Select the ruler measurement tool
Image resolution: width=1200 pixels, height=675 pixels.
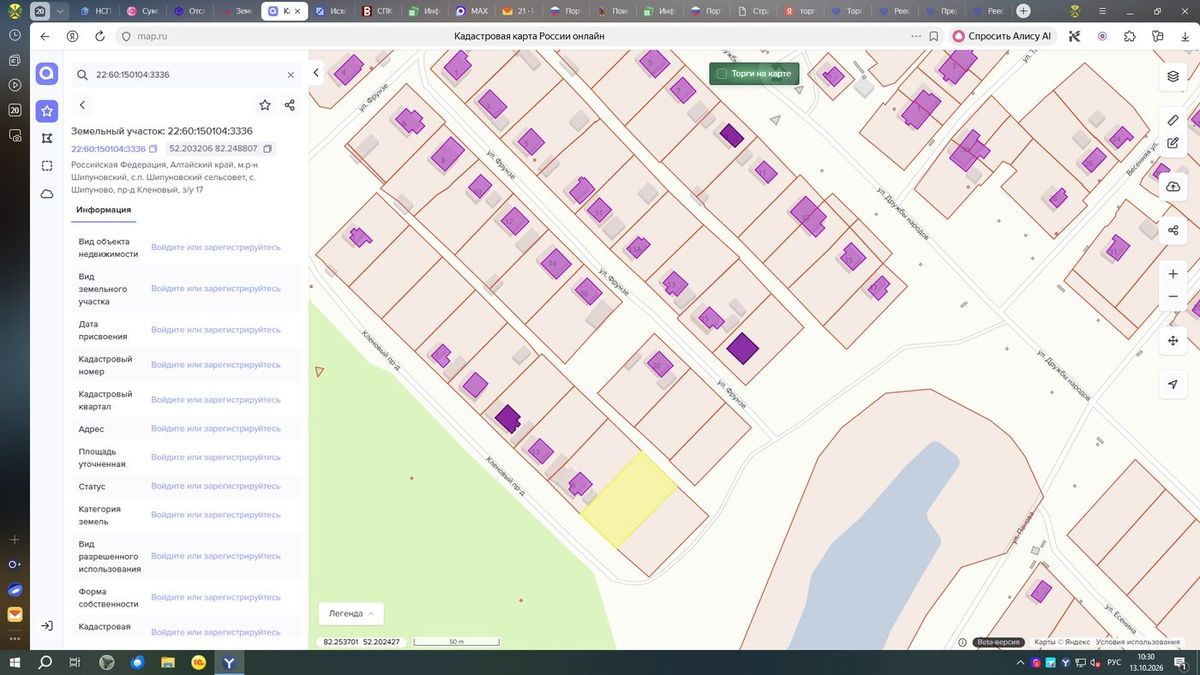pos(1173,120)
